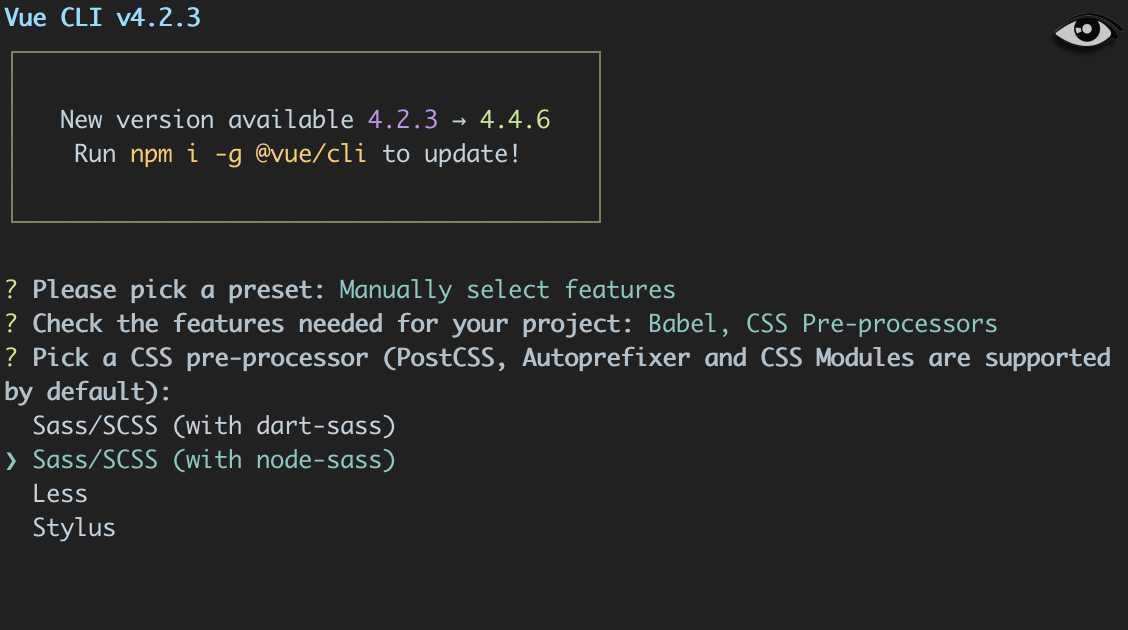Click the selection arrow pointer beside node-sass
1128x630 pixels.
click(x=11, y=460)
